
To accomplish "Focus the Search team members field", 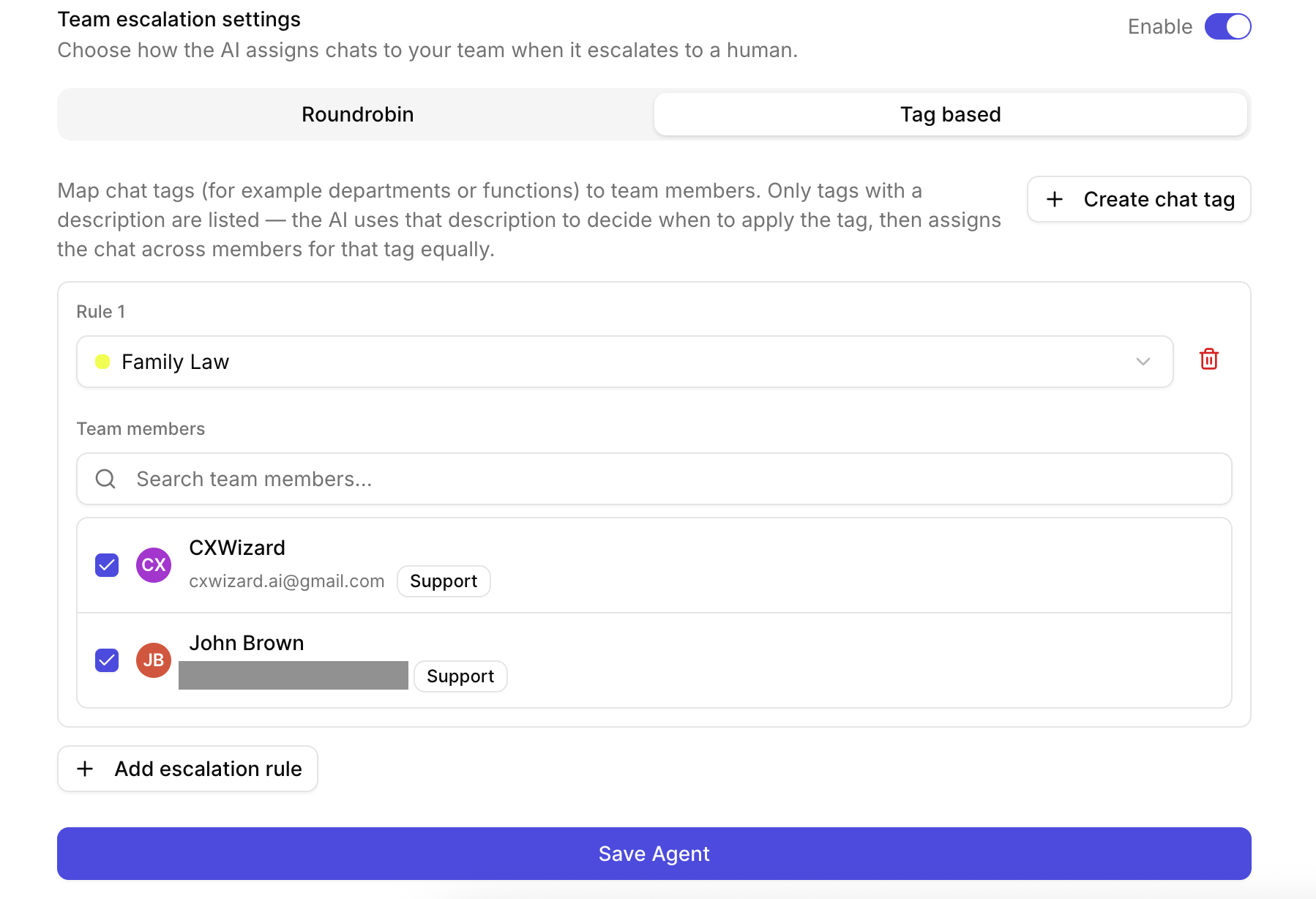I will coord(654,479).
